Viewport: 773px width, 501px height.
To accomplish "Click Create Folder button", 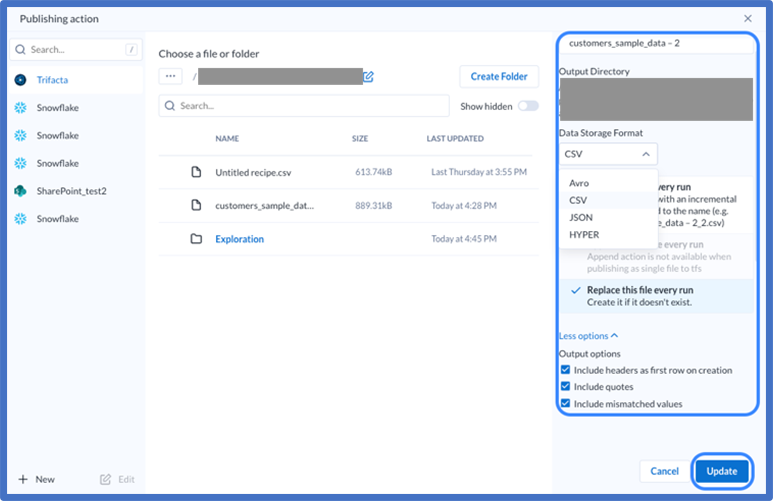I will pyautogui.click(x=499, y=76).
